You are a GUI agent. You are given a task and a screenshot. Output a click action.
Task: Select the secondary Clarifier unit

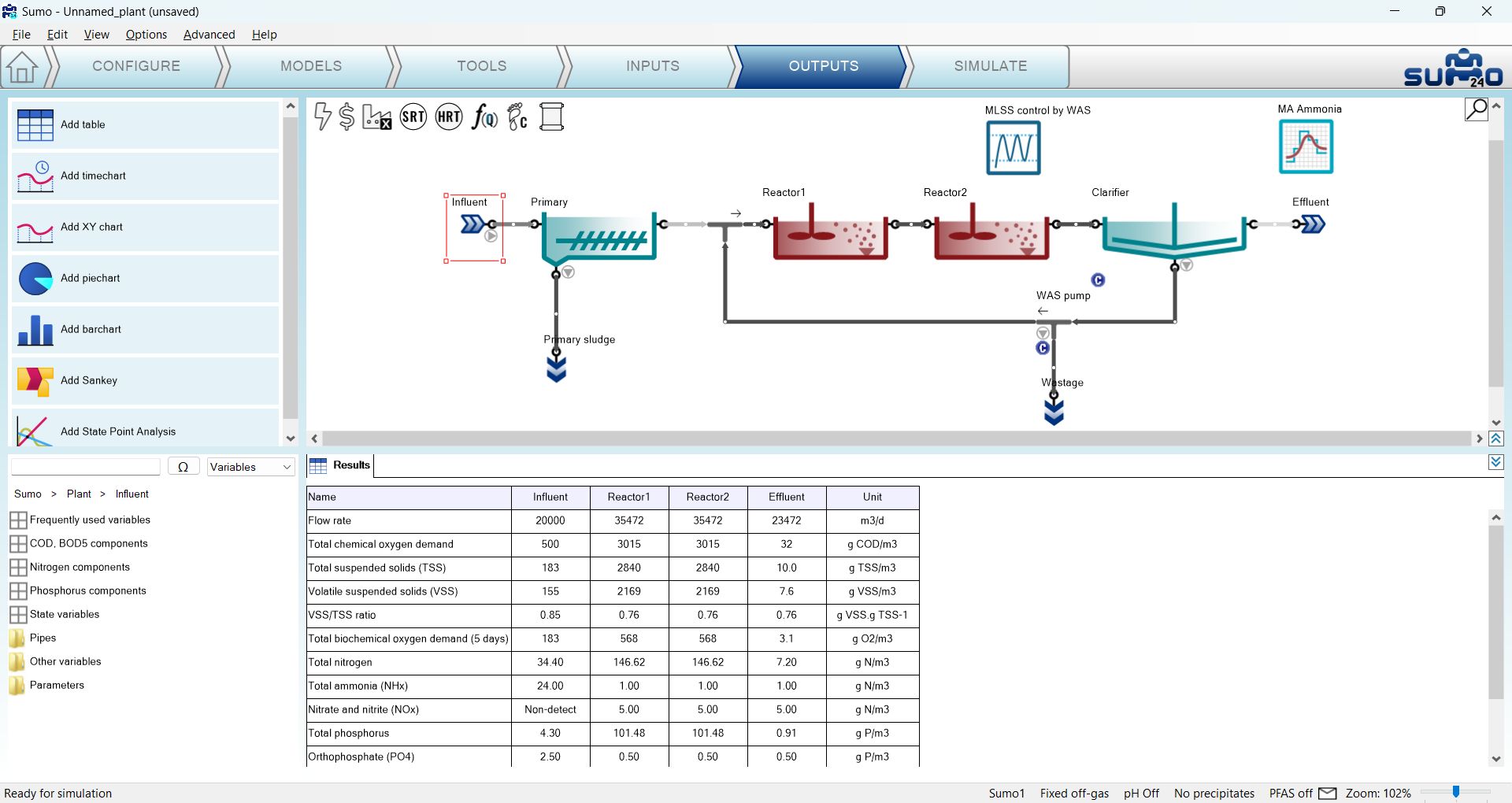(1174, 230)
